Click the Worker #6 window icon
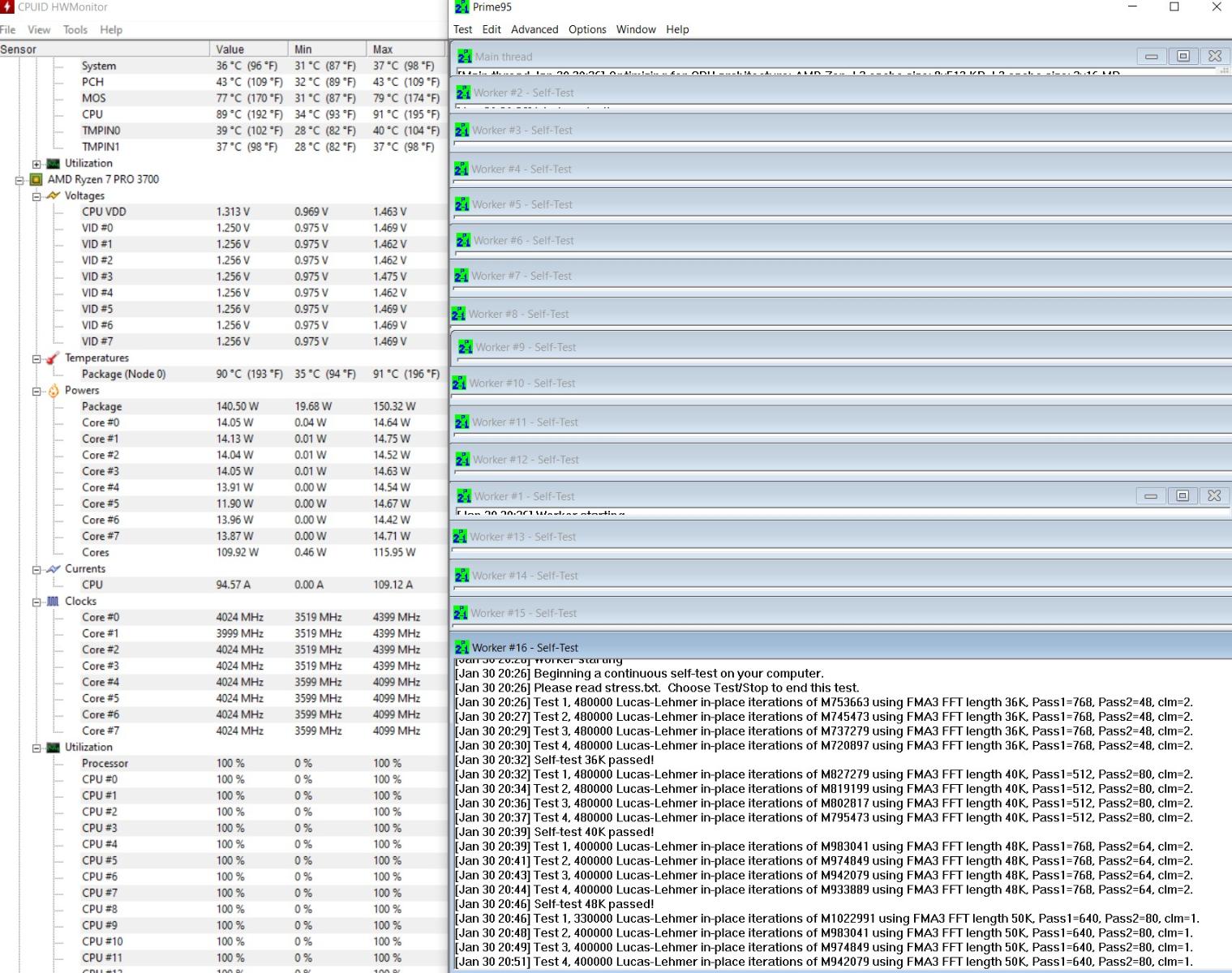The width and height of the screenshot is (1232, 973). [463, 240]
